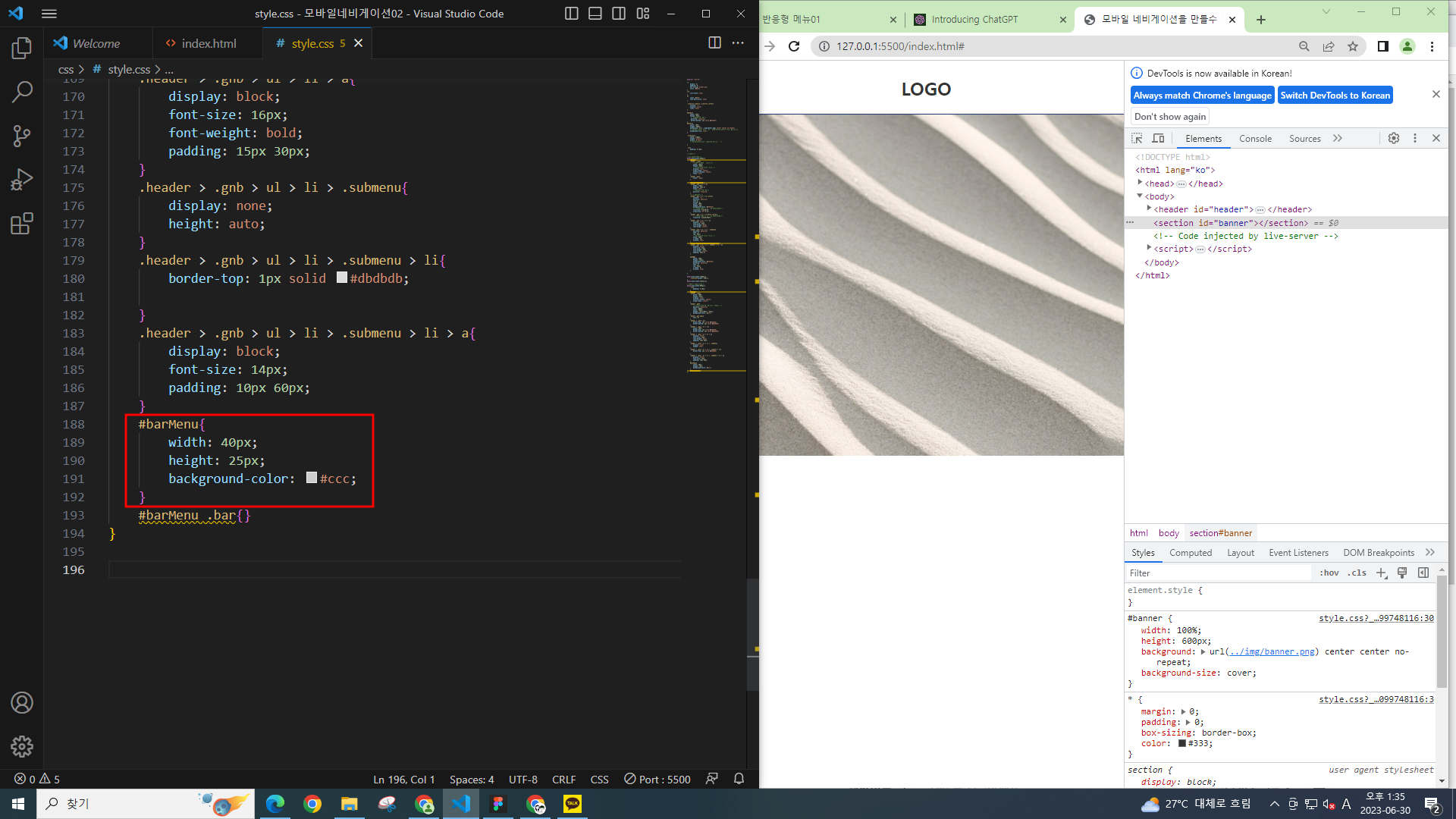Open the Extensions view

tap(22, 224)
